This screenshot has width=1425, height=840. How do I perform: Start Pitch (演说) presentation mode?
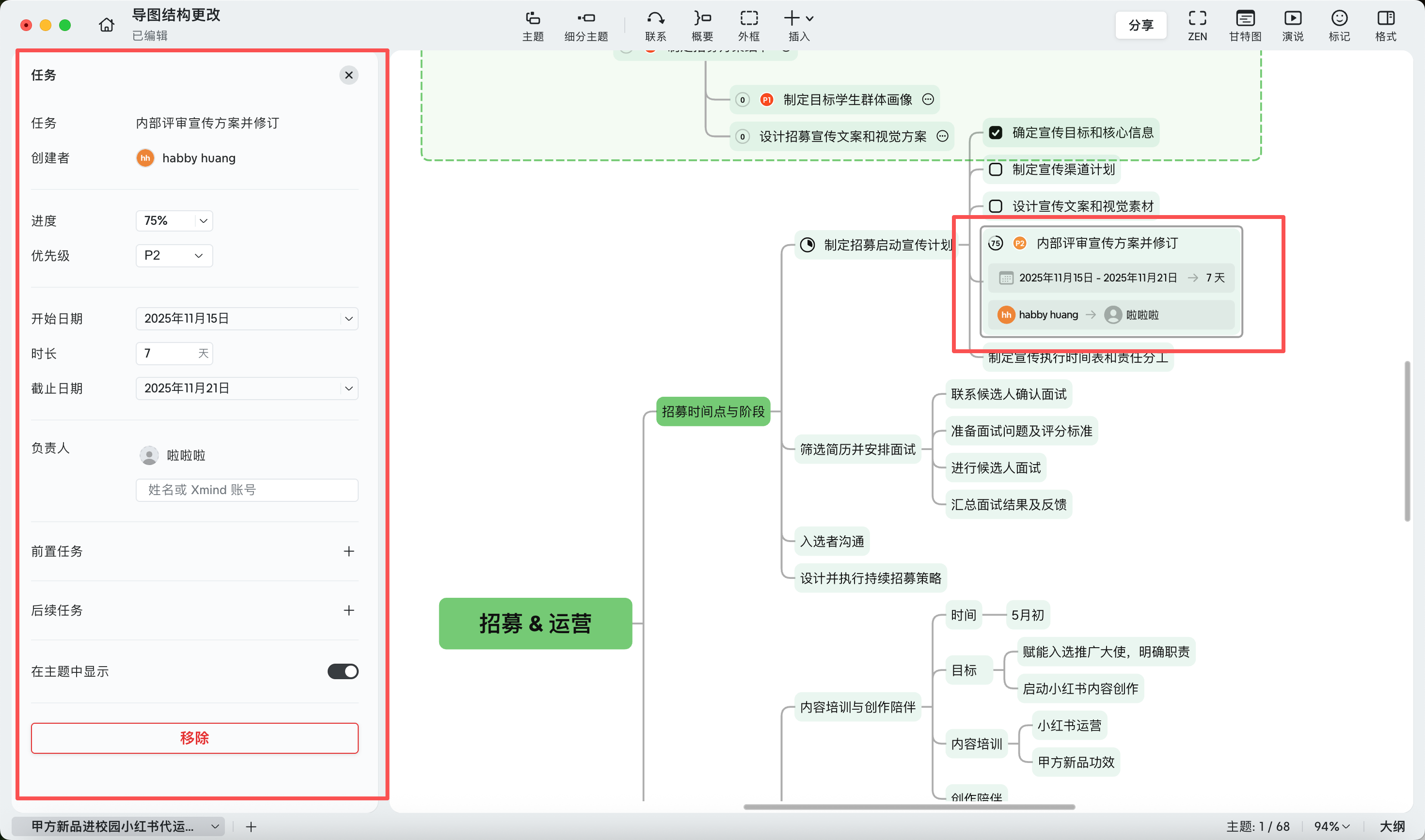point(1293,19)
